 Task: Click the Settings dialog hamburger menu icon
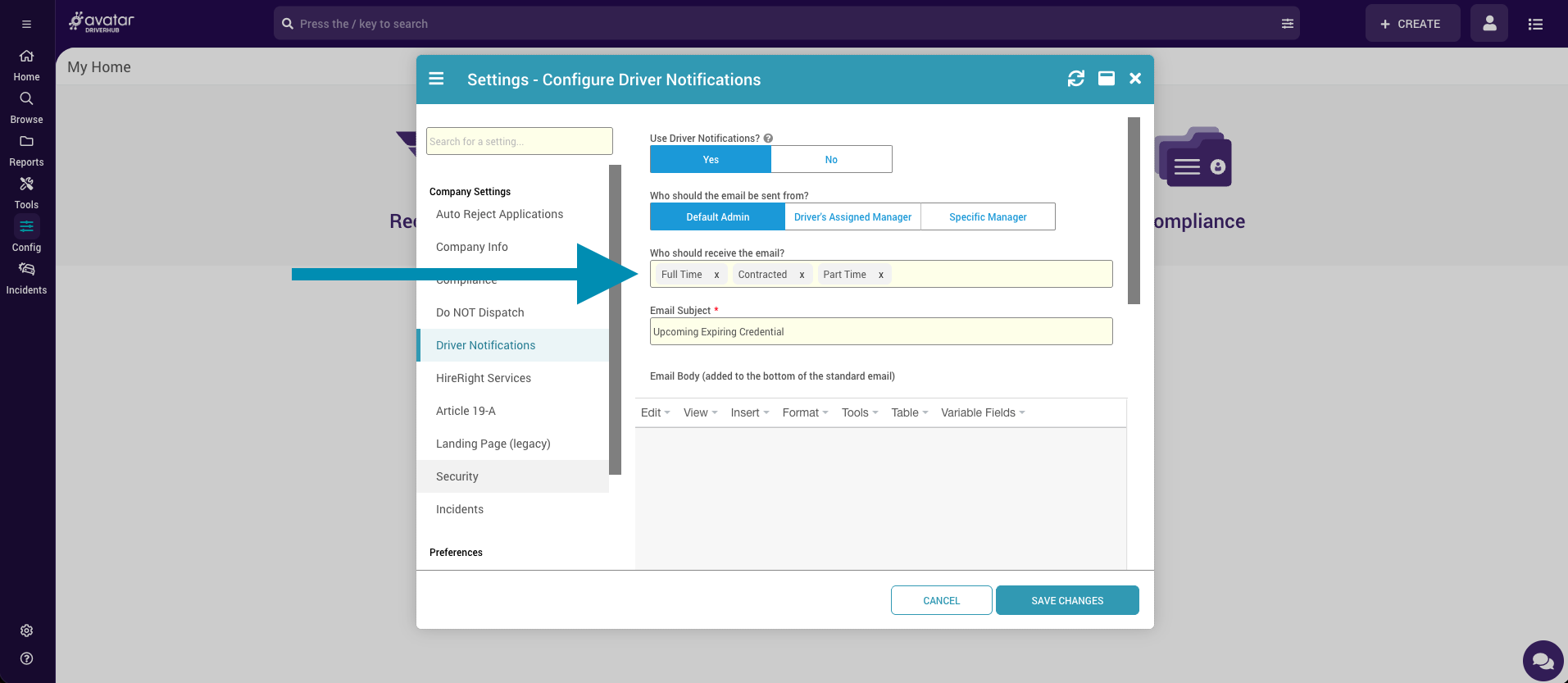pyautogui.click(x=436, y=79)
